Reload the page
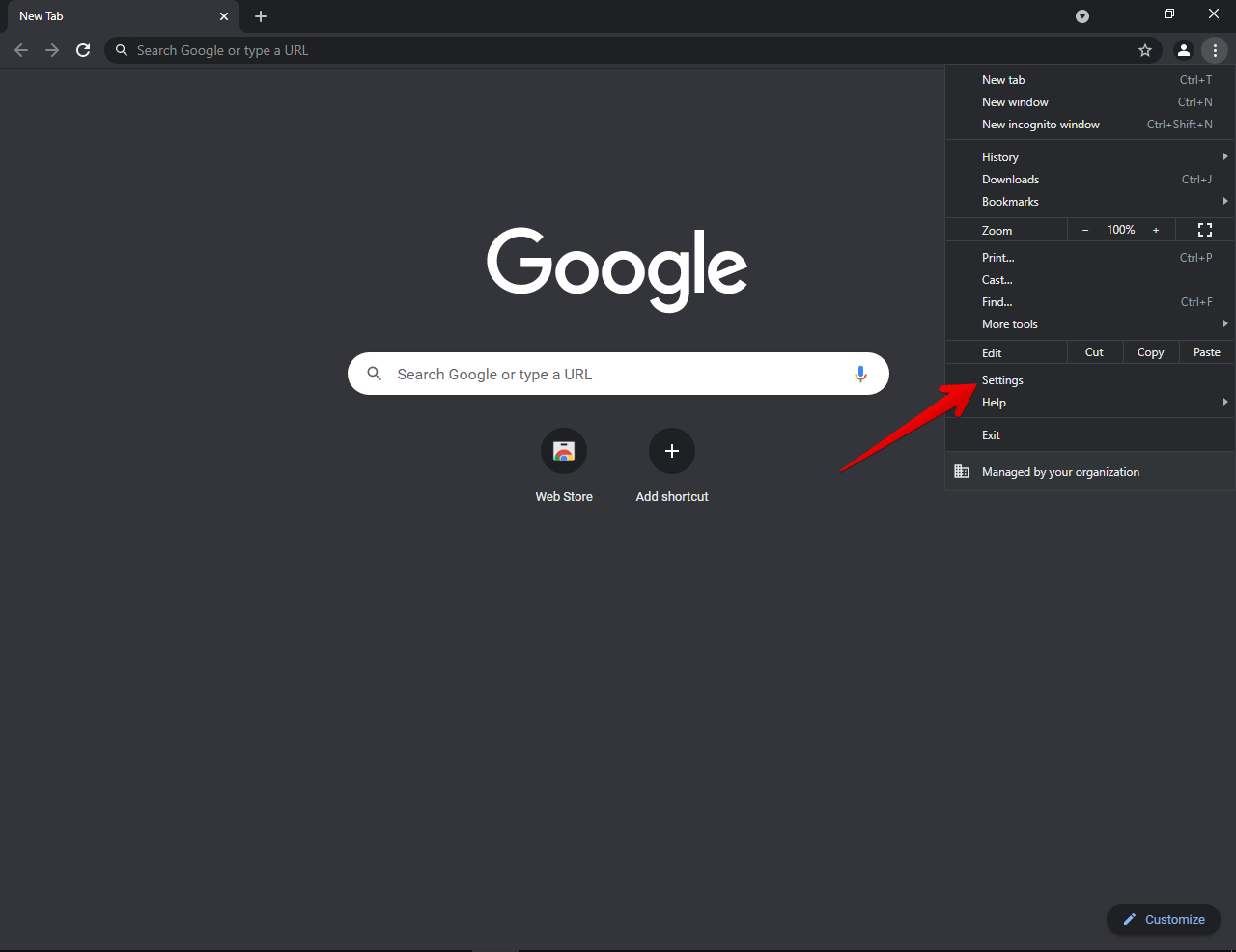 pos(83,50)
